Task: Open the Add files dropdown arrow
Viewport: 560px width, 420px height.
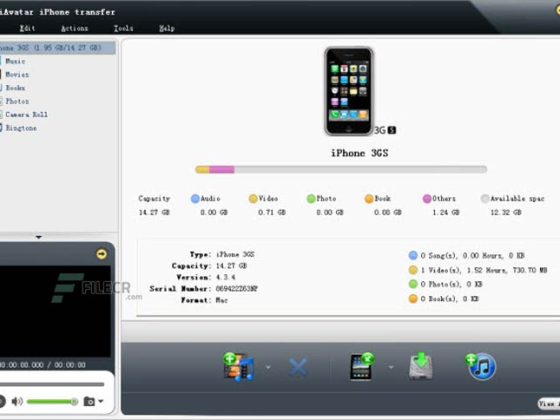Action: 268,367
